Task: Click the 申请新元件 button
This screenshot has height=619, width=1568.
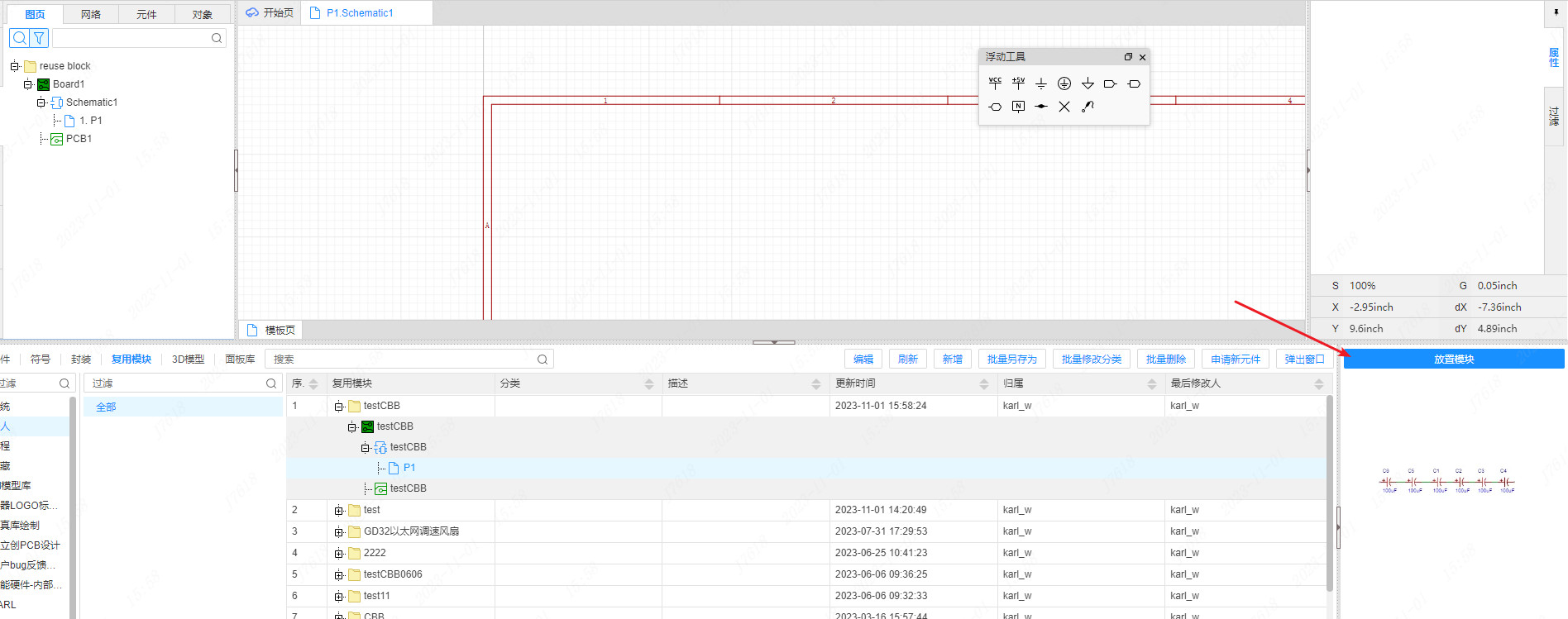Action: [x=1236, y=359]
